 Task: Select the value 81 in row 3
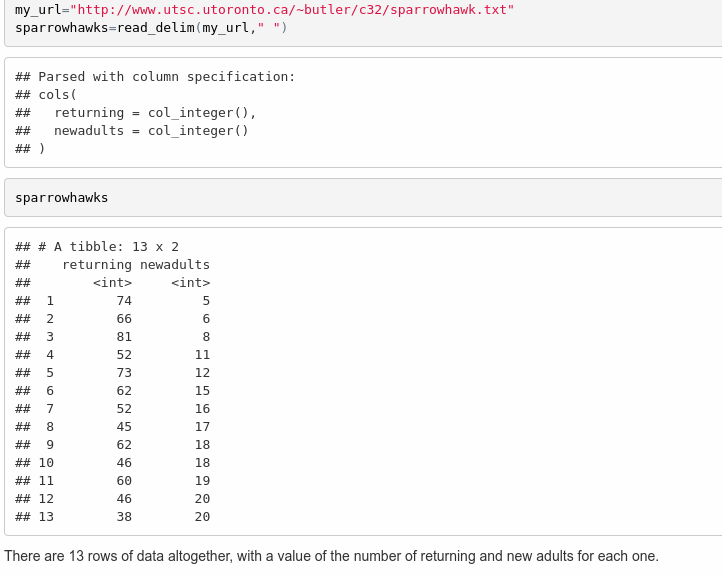[124, 337]
